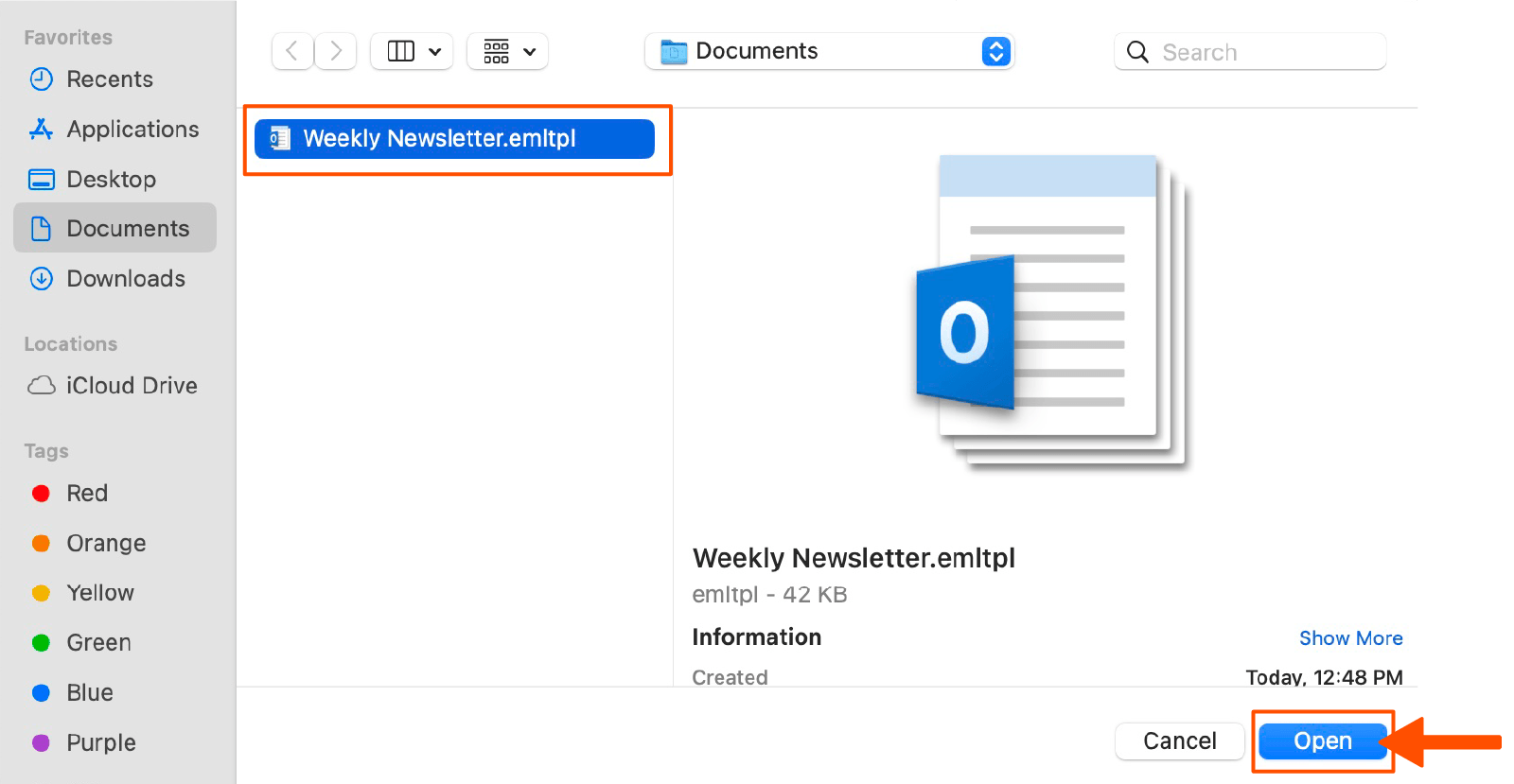This screenshot has width=1514, height=784.
Task: Confirm with the Open button
Action: 1323,741
